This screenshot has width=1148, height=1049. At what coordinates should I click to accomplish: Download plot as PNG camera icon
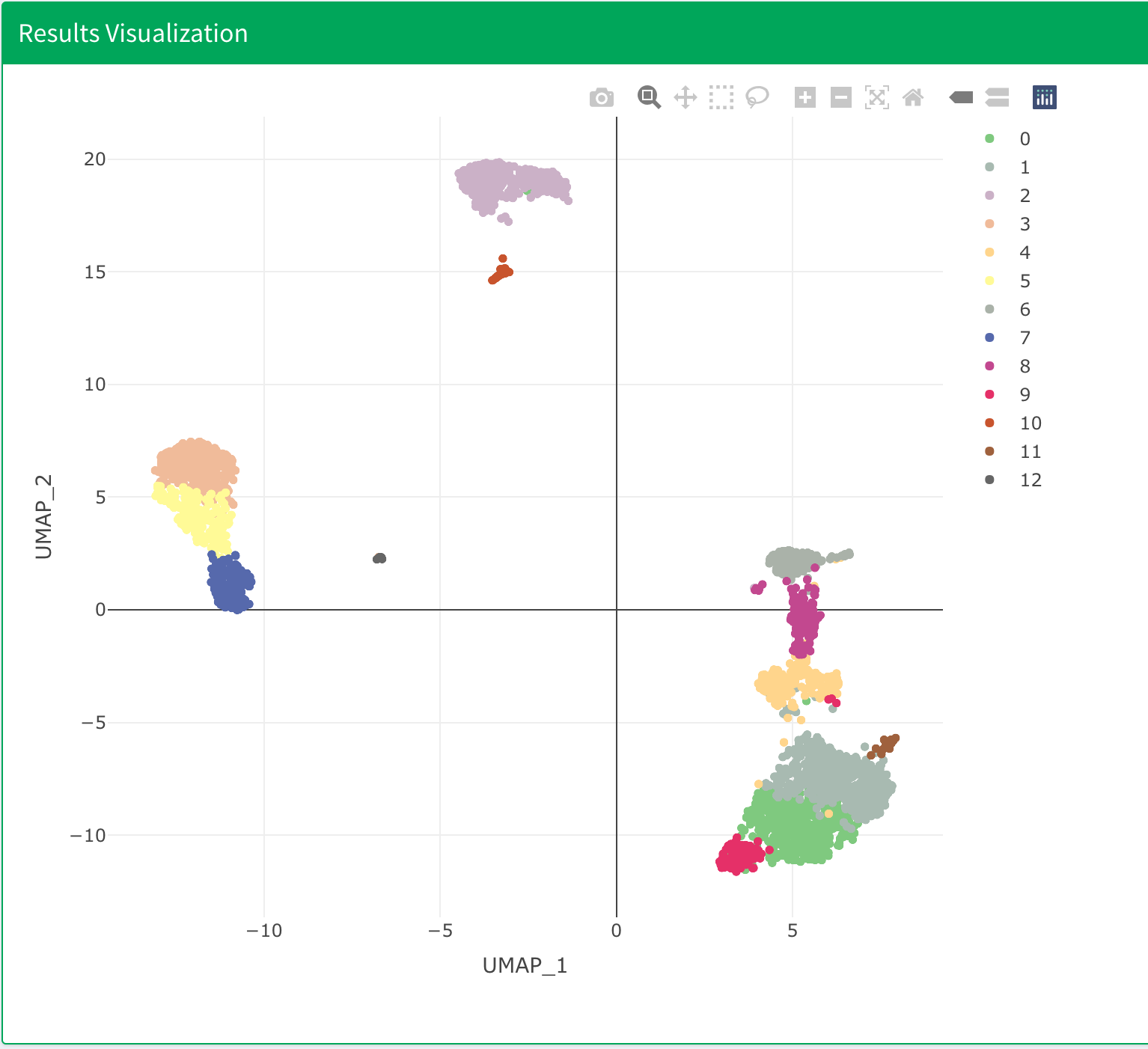coord(602,98)
